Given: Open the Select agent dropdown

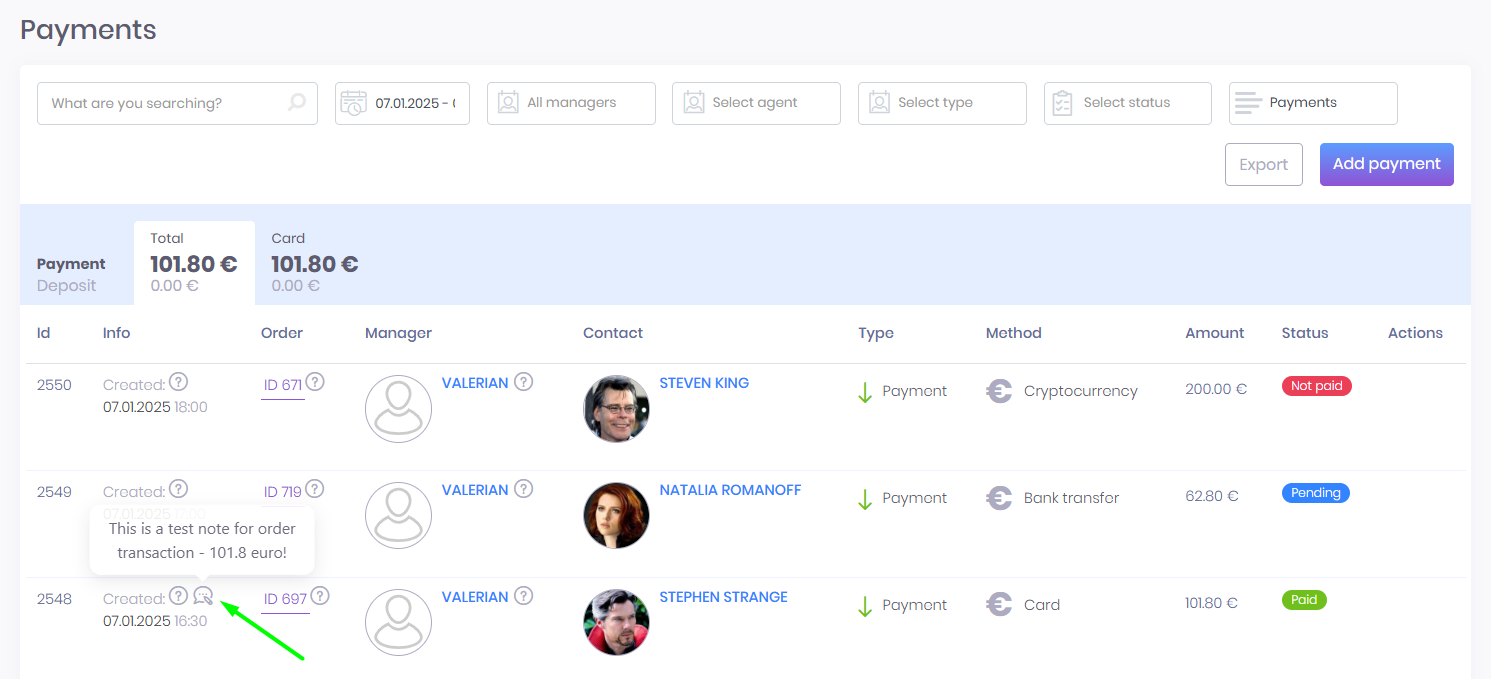Looking at the screenshot, I should click(756, 103).
